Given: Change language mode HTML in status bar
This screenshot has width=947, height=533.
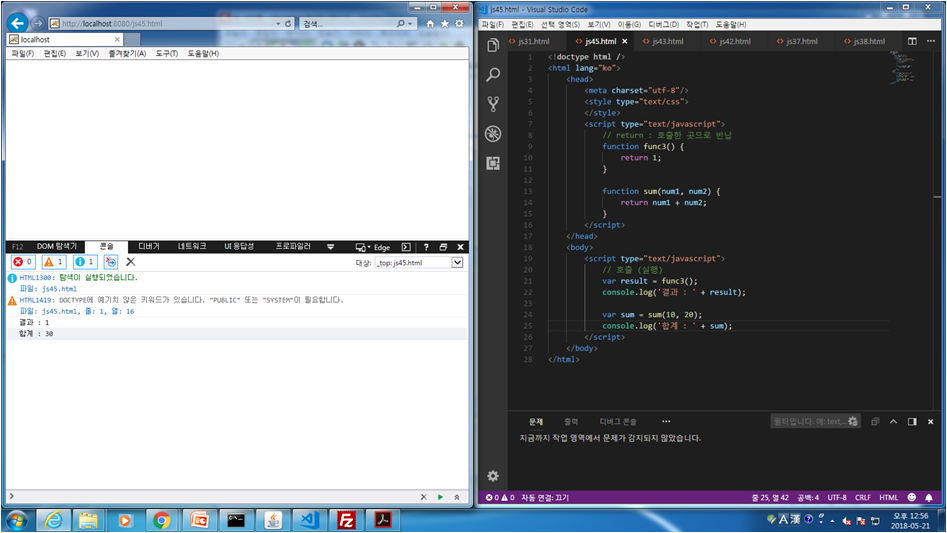Looking at the screenshot, I should [888, 497].
